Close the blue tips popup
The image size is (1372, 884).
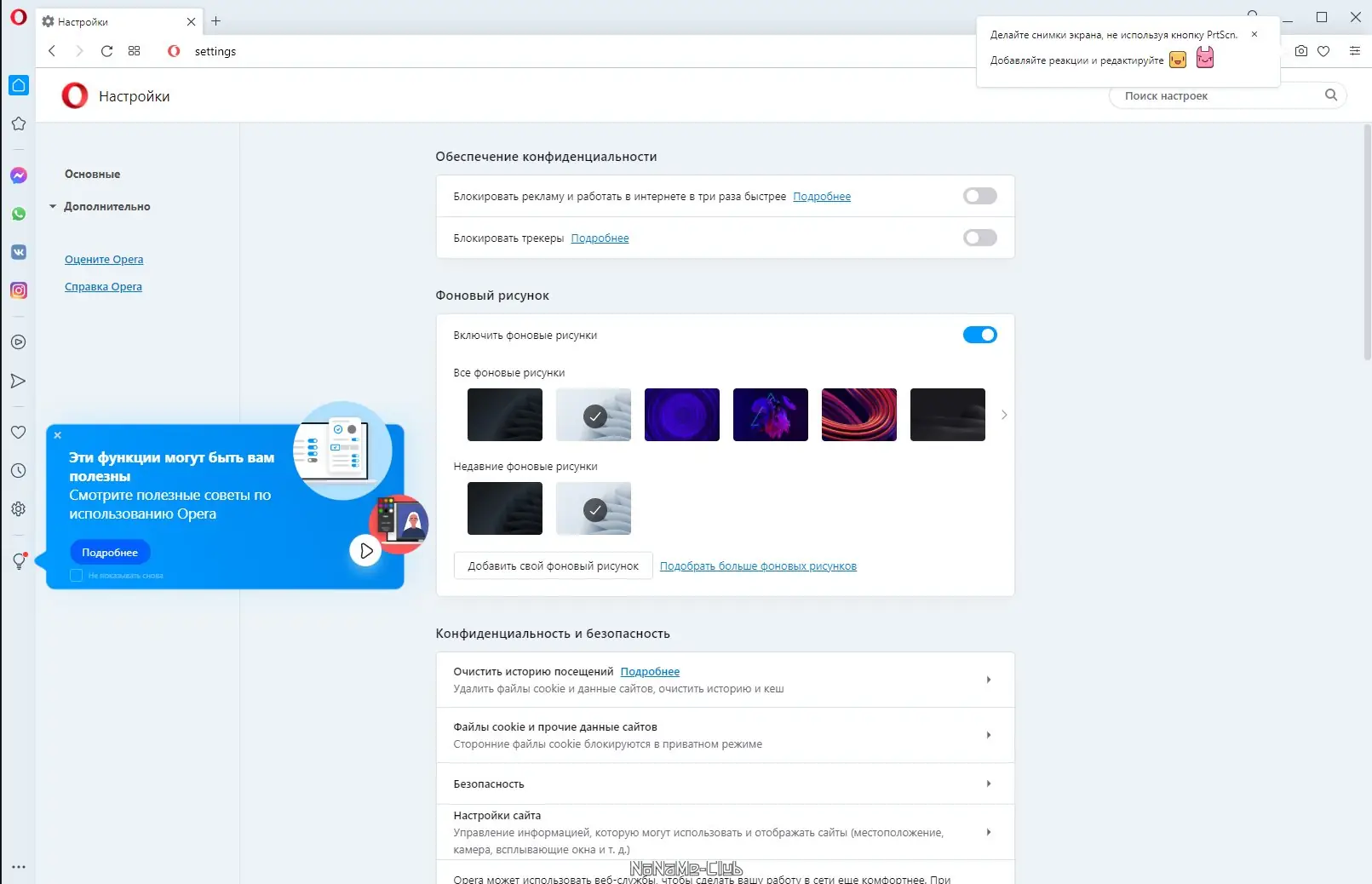coord(58,435)
